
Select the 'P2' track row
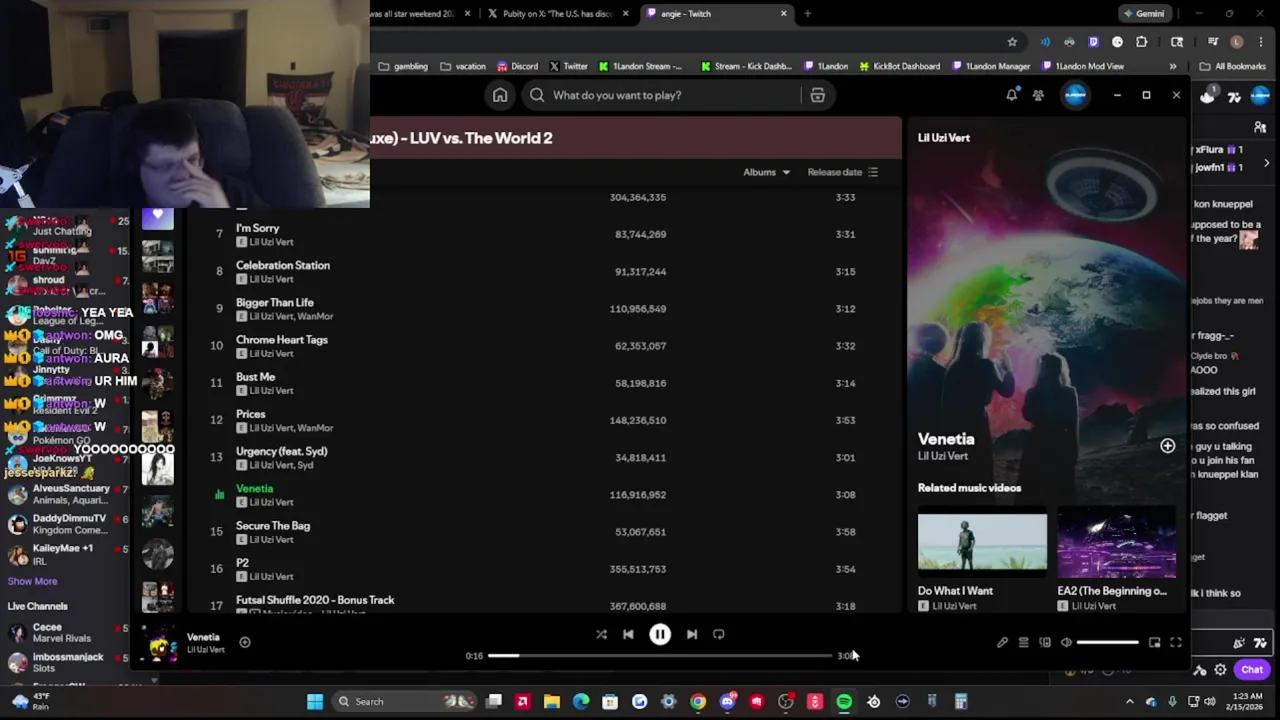point(540,568)
